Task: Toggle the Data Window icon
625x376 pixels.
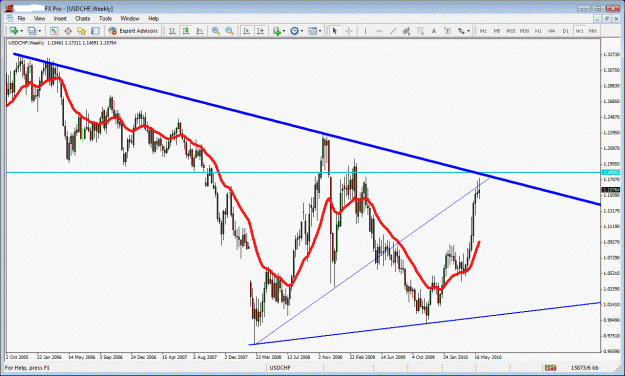Action: [68, 31]
